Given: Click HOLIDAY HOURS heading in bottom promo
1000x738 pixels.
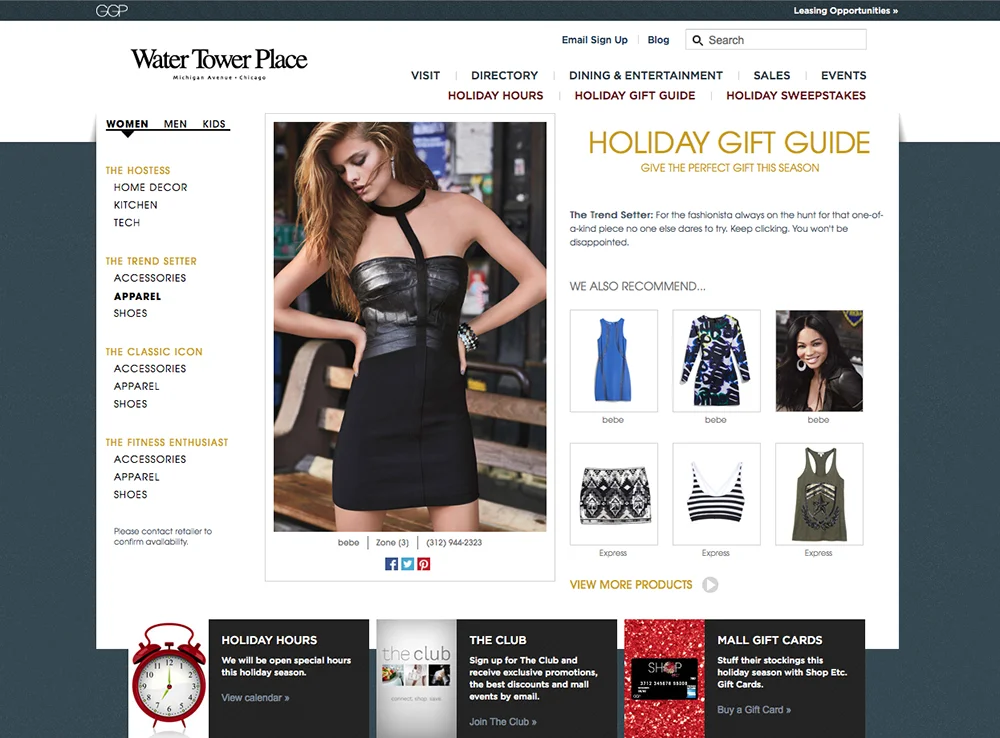Looking at the screenshot, I should pos(269,640).
